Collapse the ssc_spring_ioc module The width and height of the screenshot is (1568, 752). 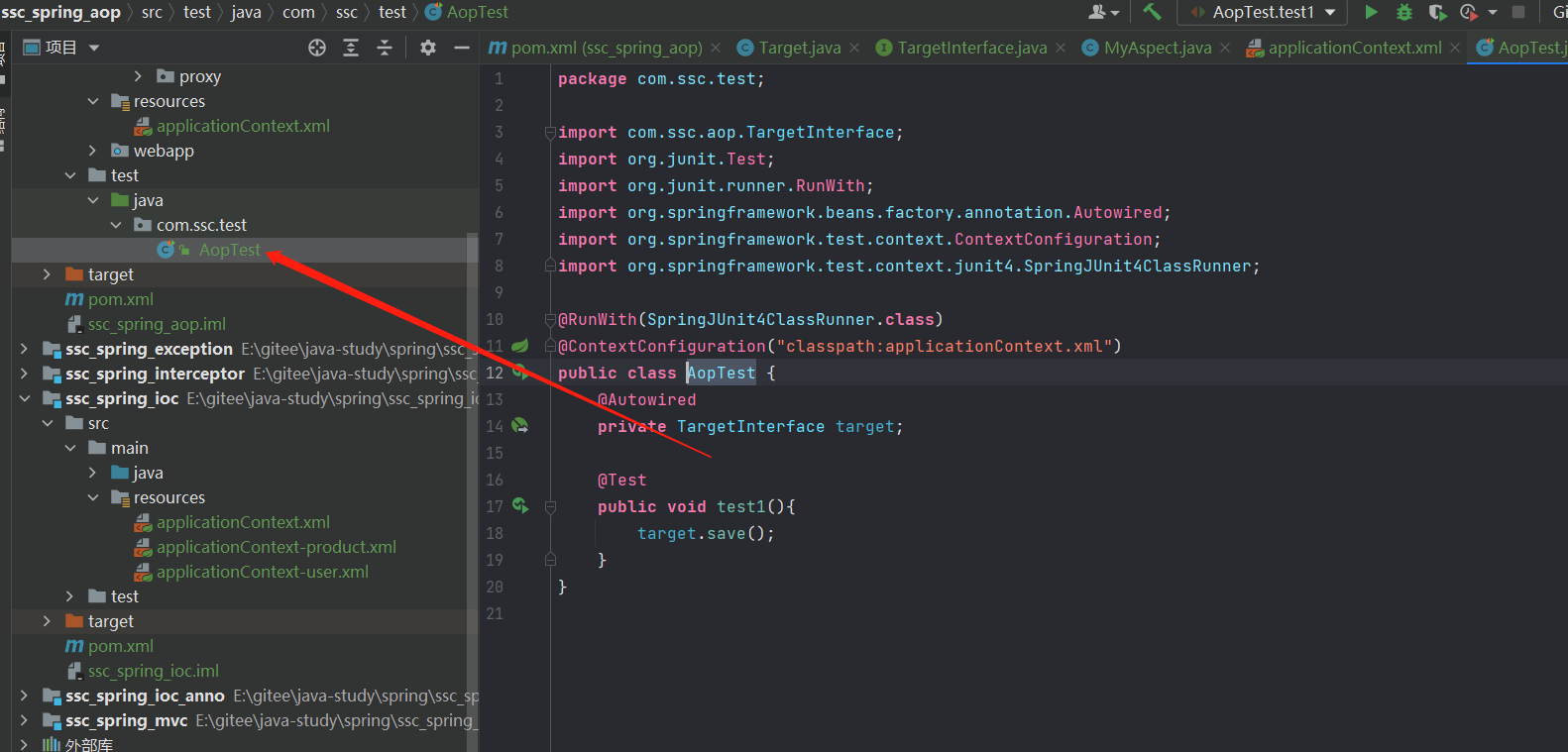pos(24,398)
